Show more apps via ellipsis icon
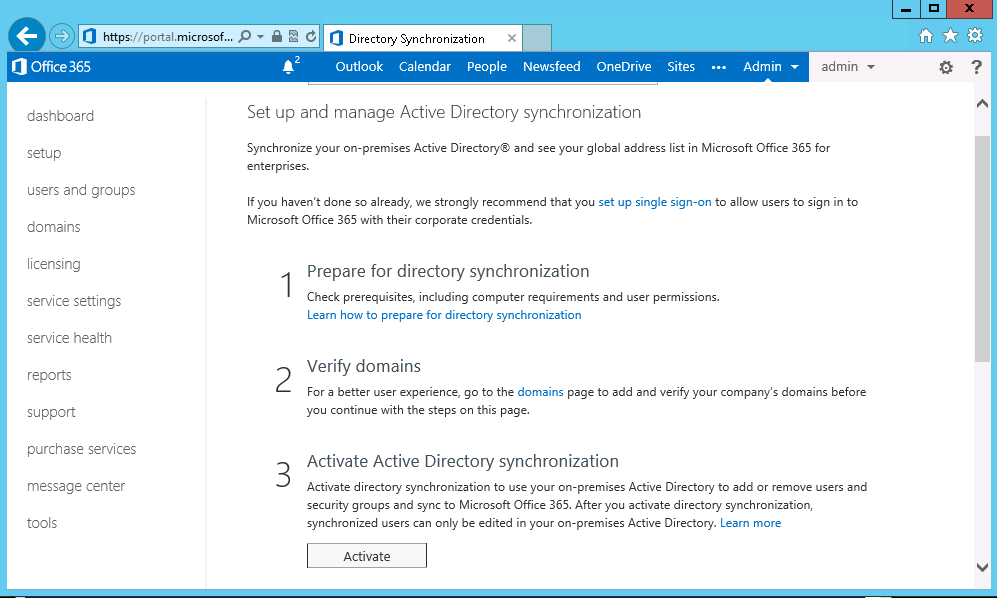Viewport: 997px width, 598px height. (719, 67)
